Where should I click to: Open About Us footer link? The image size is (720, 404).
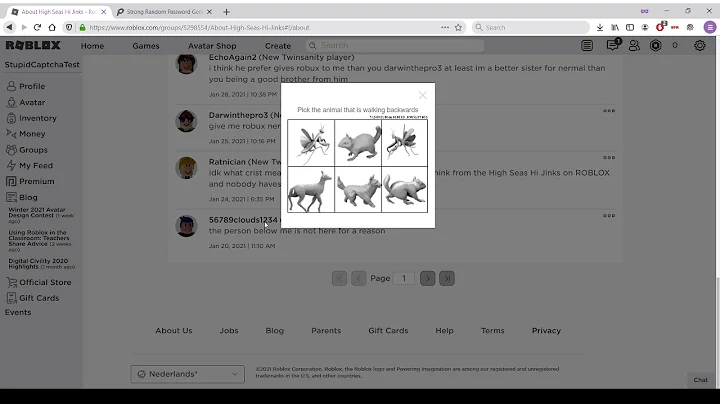pyautogui.click(x=174, y=331)
